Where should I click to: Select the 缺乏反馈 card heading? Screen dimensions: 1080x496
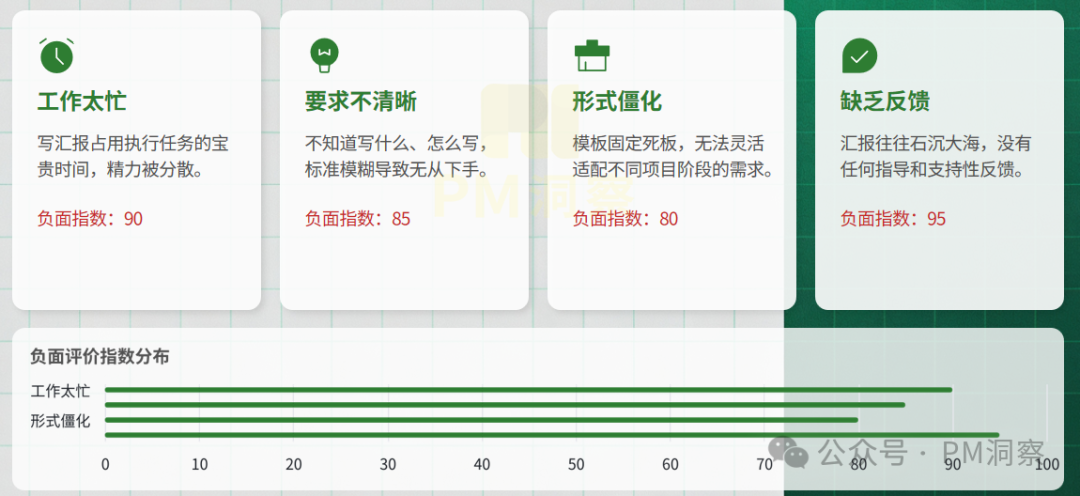pos(885,102)
